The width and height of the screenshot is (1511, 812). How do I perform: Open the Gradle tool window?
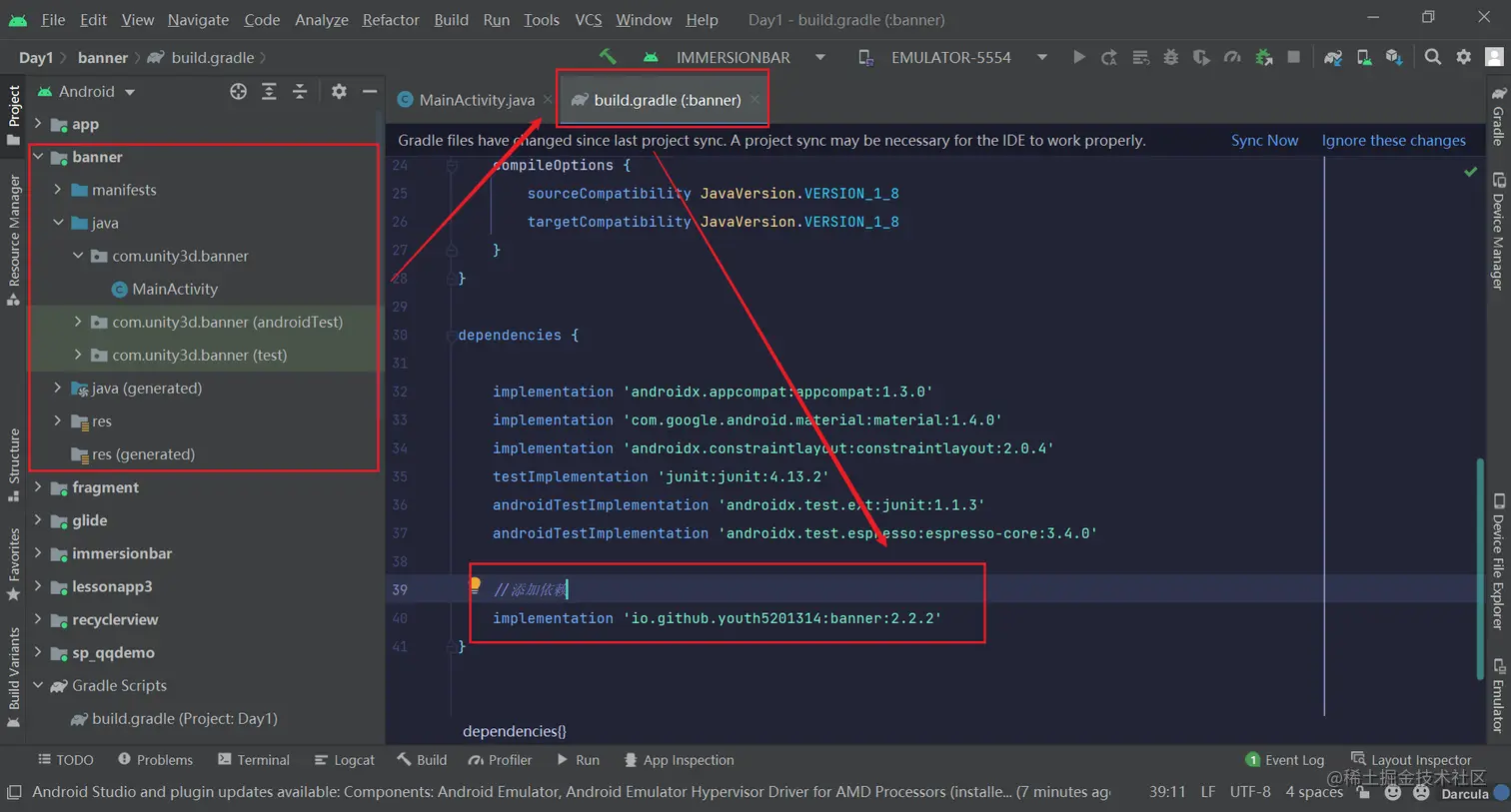click(1498, 116)
